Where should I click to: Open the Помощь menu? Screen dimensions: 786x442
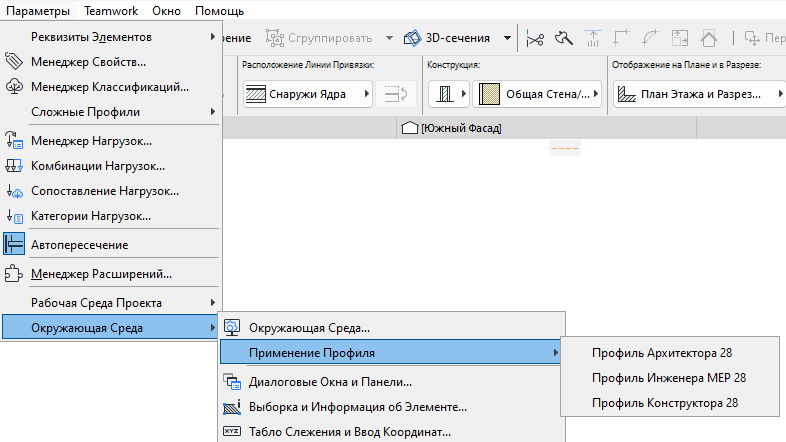(220, 11)
